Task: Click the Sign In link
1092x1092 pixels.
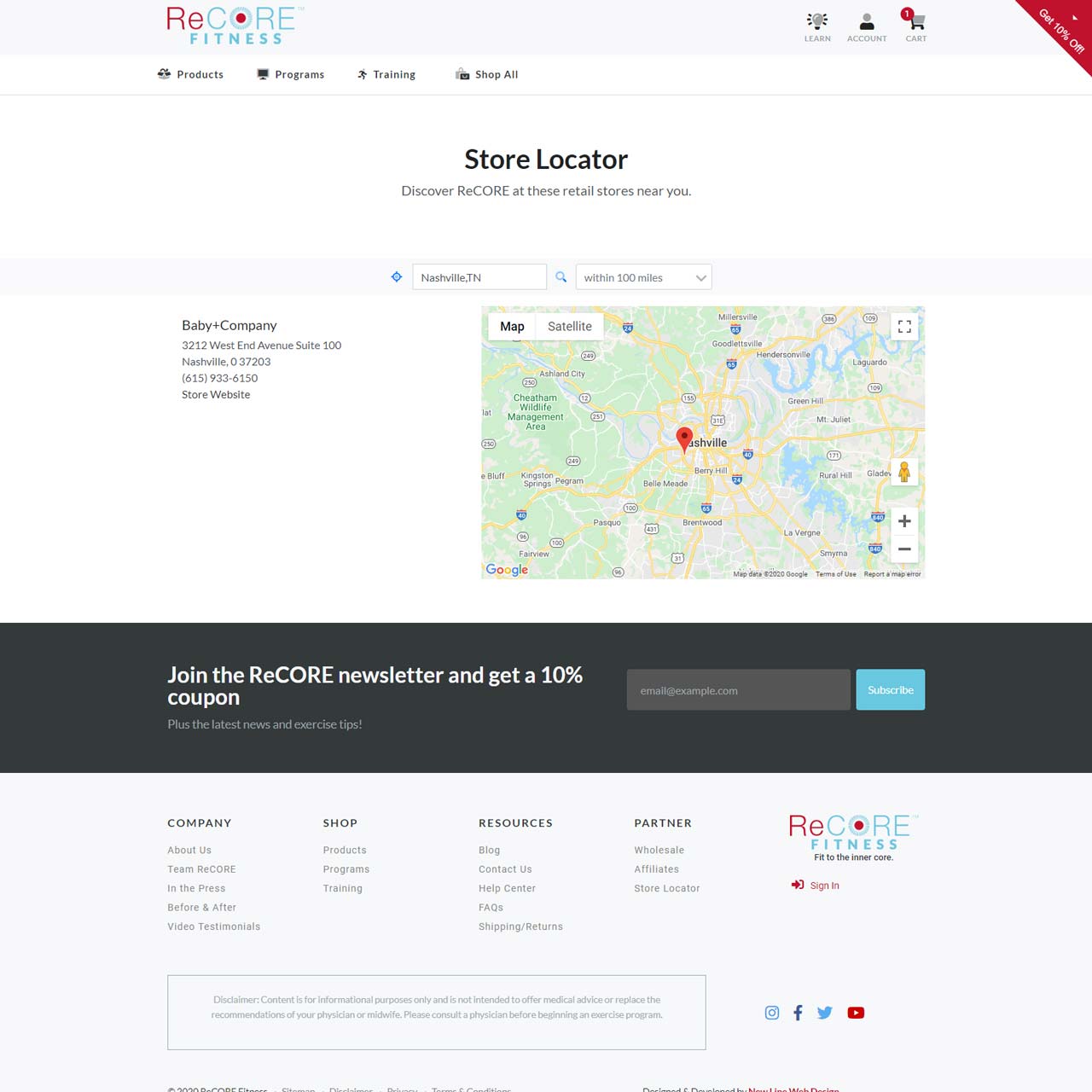Action: (816, 886)
